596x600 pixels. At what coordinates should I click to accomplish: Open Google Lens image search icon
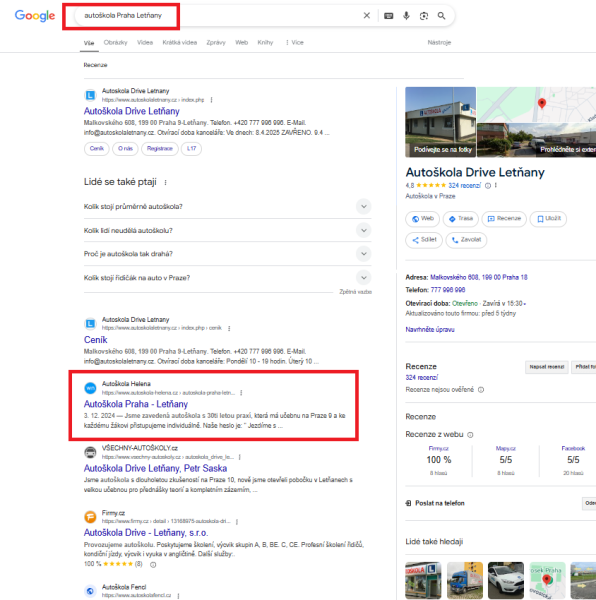[x=423, y=16]
